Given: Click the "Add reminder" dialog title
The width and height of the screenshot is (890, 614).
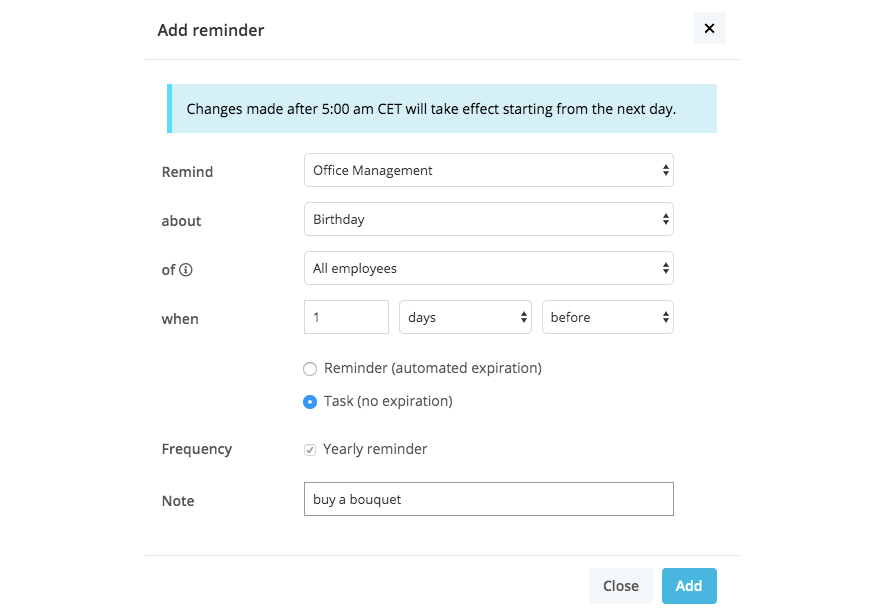Looking at the screenshot, I should pyautogui.click(x=211, y=30).
